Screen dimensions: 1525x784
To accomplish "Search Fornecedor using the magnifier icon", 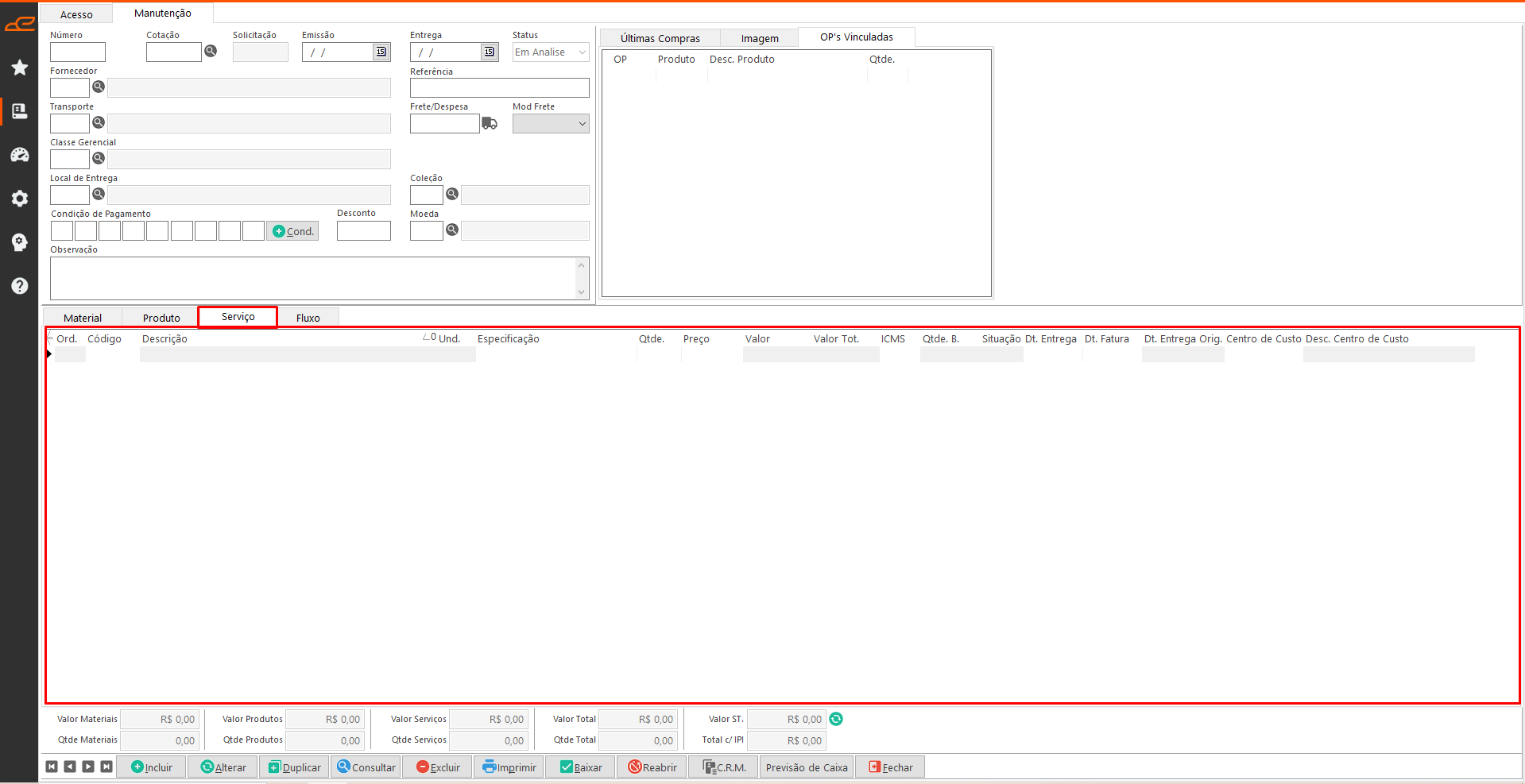I will [99, 87].
